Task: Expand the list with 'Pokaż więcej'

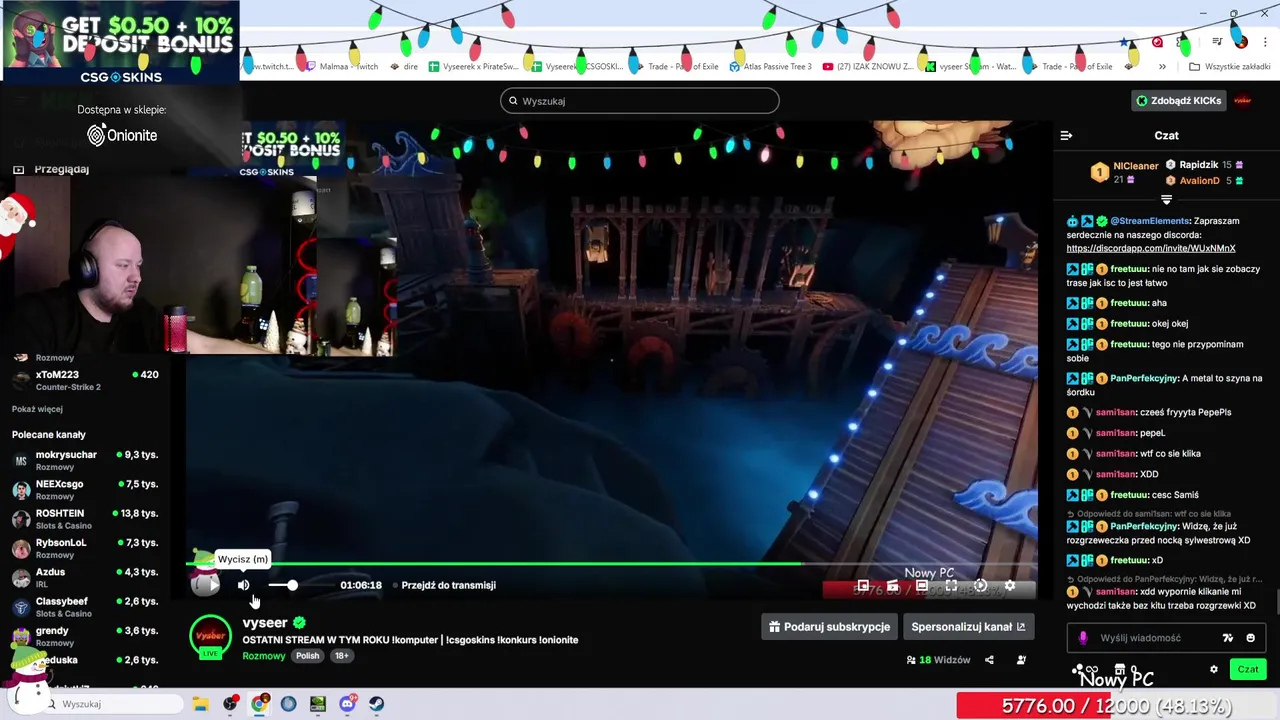Action: click(37, 409)
